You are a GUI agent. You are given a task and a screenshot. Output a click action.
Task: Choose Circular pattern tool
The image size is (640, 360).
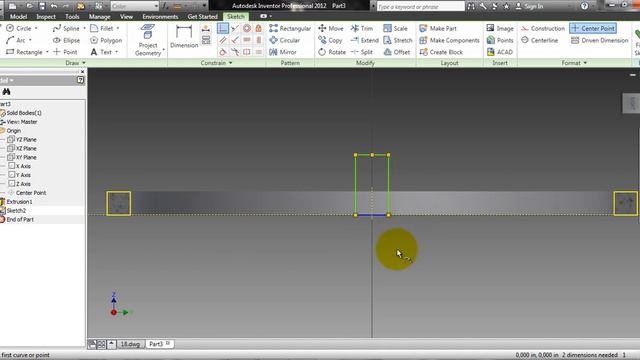point(284,40)
